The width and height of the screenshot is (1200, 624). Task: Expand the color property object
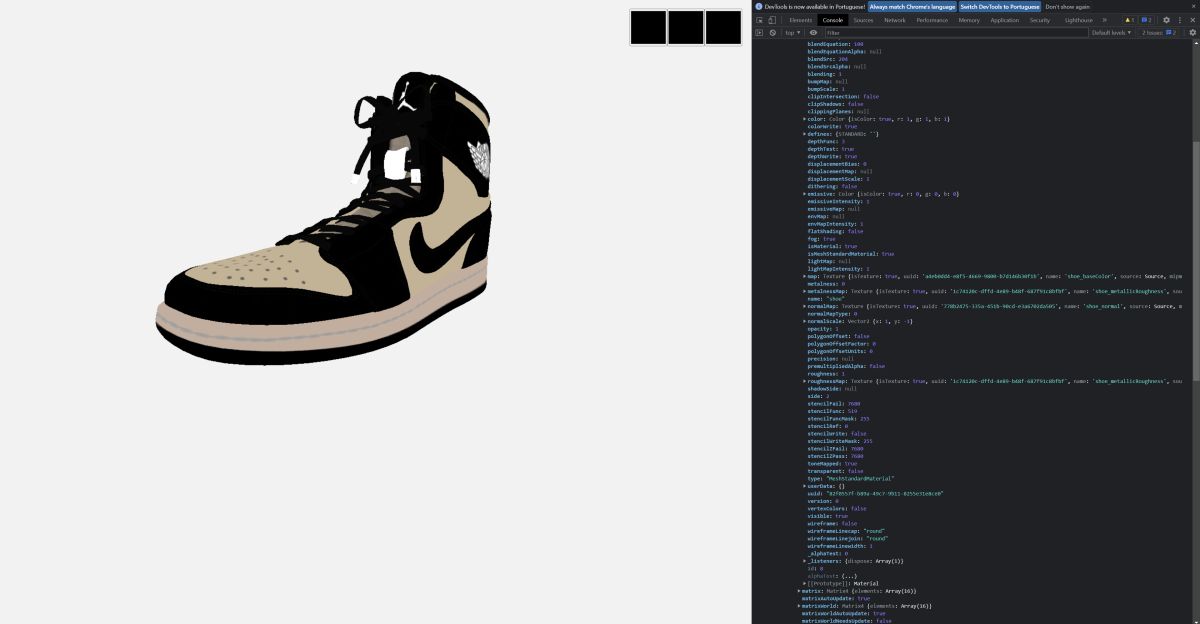click(804, 119)
